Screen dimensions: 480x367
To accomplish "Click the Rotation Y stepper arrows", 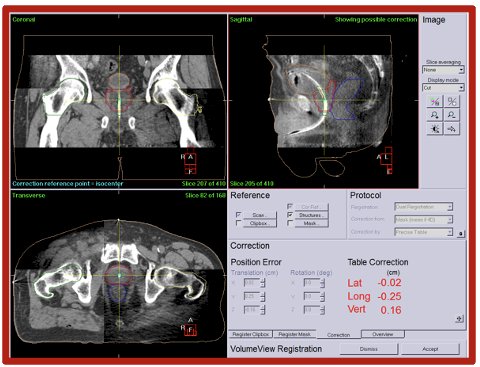I will coord(322,296).
